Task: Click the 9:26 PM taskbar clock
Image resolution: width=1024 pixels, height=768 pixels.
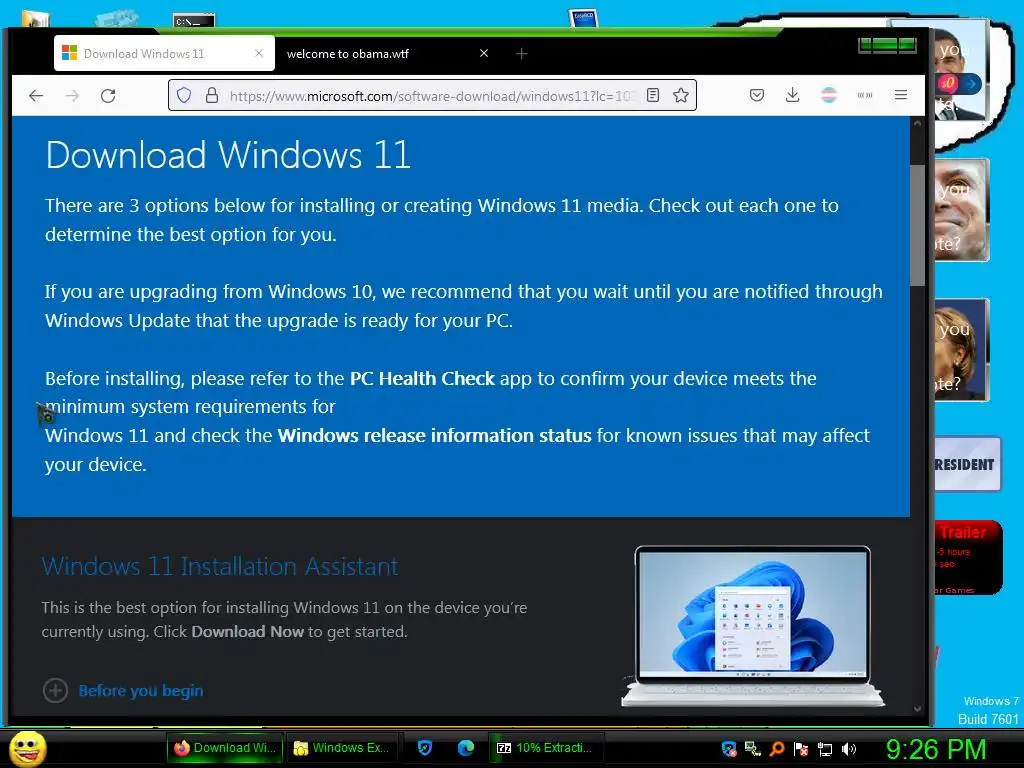Action: [x=936, y=749]
